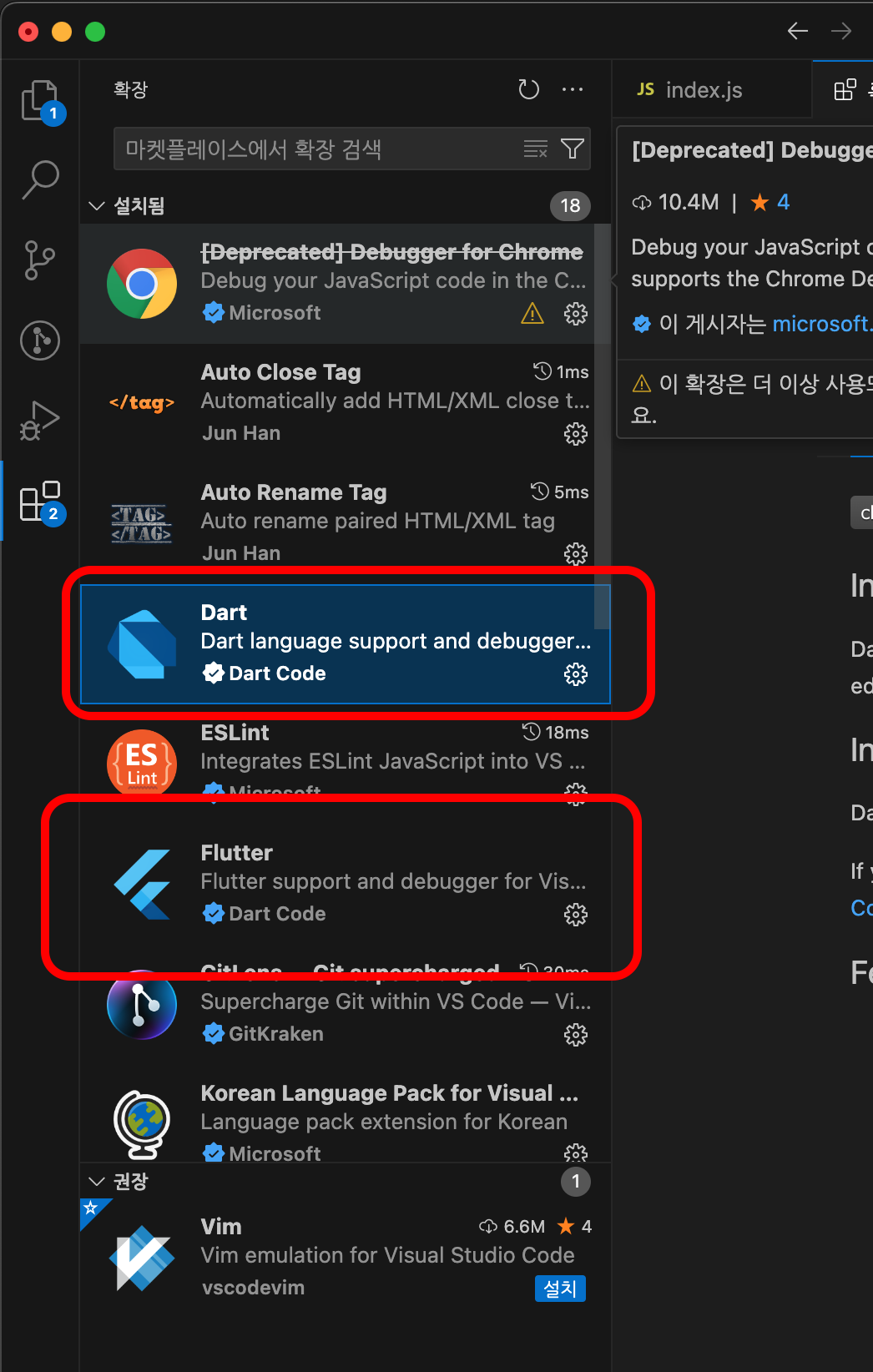This screenshot has width=873, height=1372.
Task: Open the Source Control view
Action: click(x=40, y=260)
